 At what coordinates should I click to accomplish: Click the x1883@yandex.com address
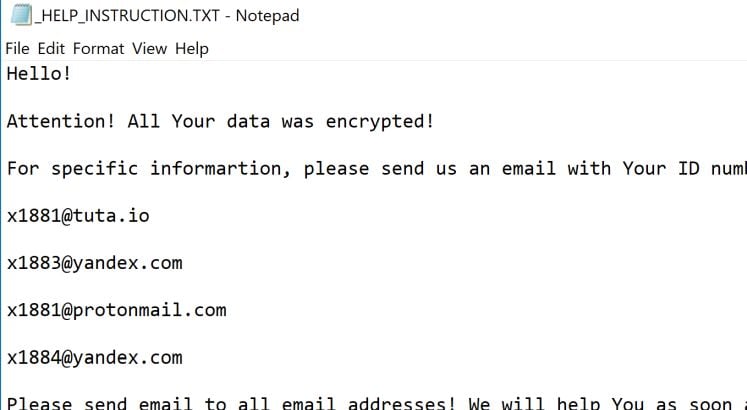pos(94,263)
